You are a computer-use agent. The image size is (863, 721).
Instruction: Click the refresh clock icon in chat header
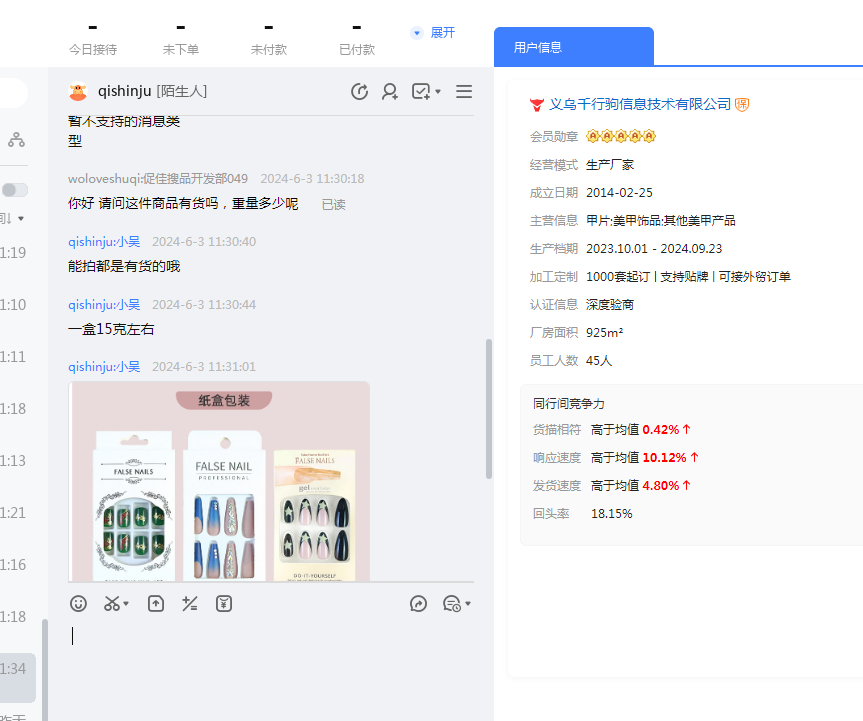click(x=360, y=92)
